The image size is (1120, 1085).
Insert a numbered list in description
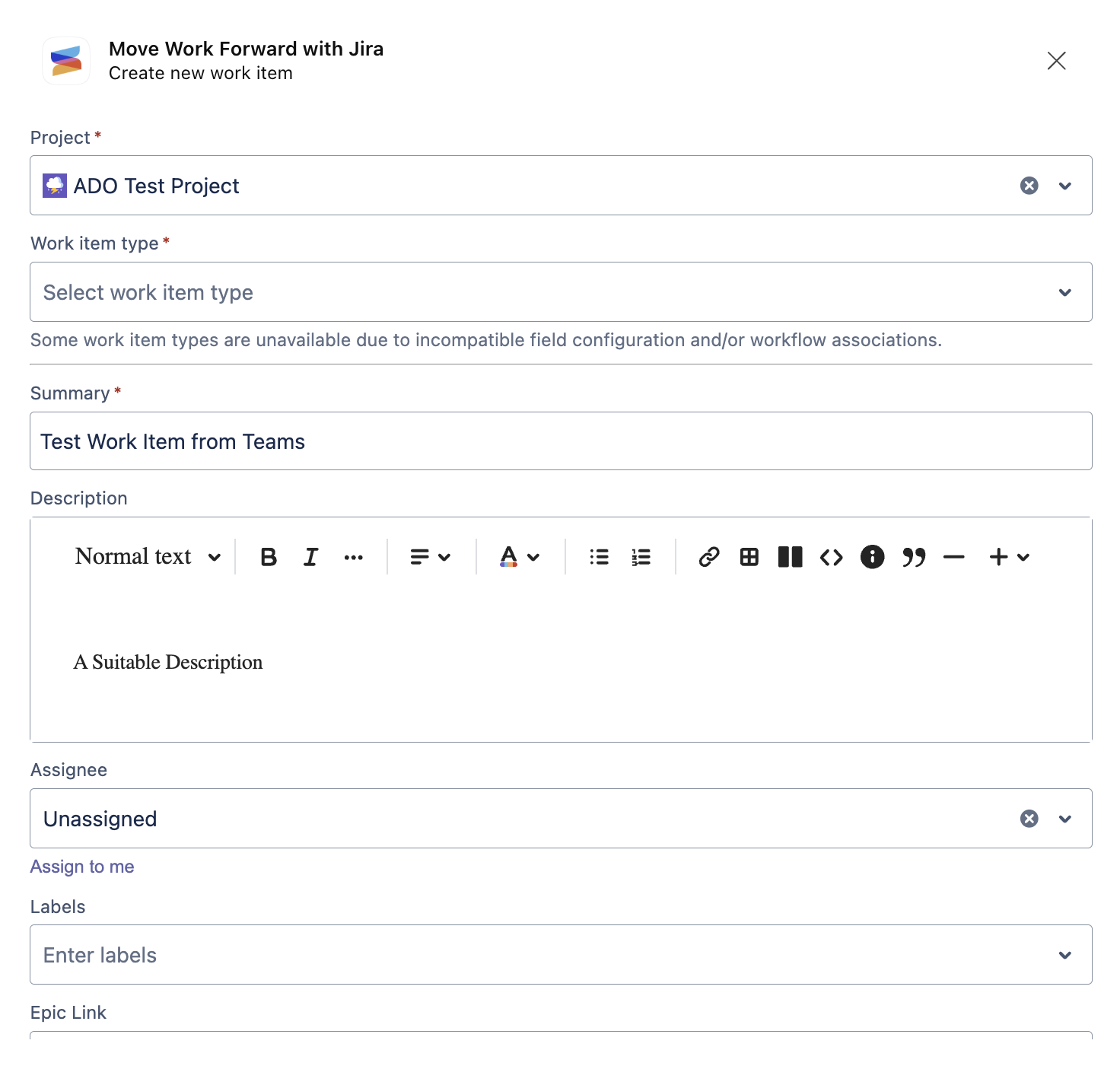pyautogui.click(x=641, y=557)
